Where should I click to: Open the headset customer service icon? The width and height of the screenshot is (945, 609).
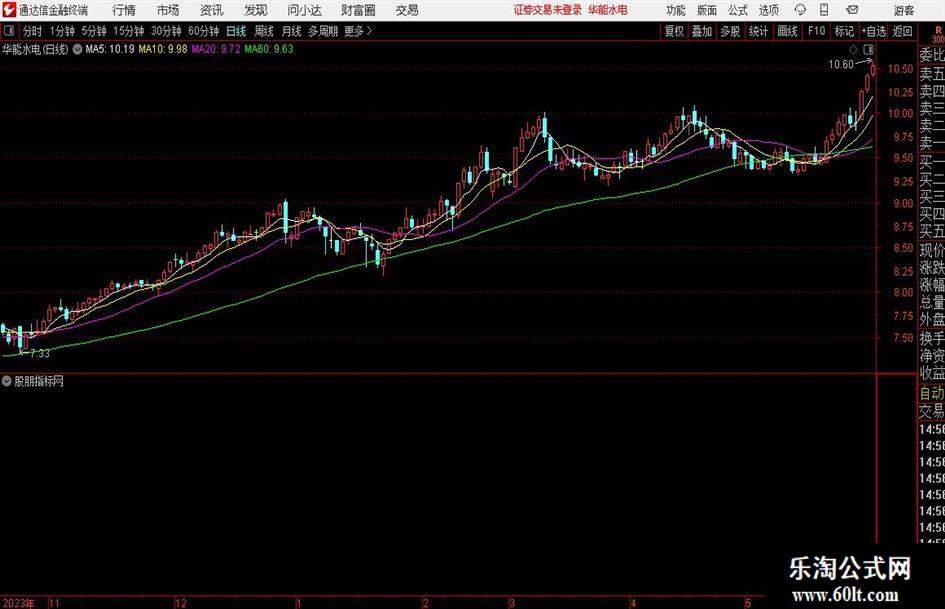[x=800, y=10]
